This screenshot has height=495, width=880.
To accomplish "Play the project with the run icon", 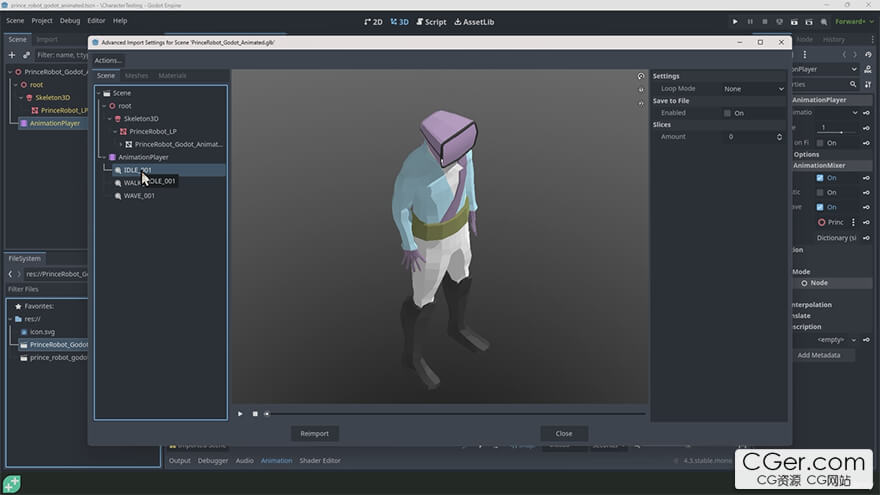I will tap(735, 22).
